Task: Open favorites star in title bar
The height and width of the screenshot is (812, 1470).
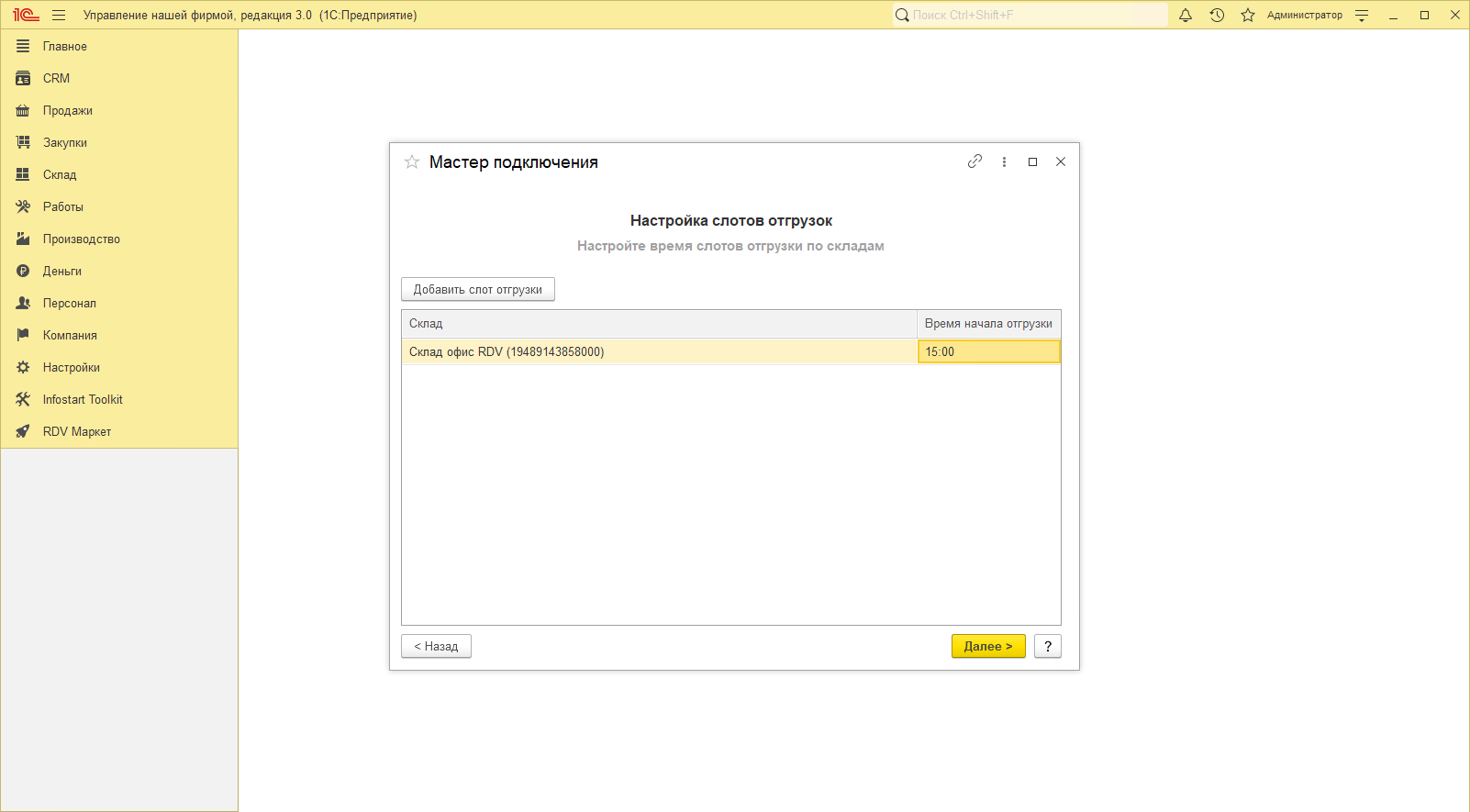Action: [1248, 15]
